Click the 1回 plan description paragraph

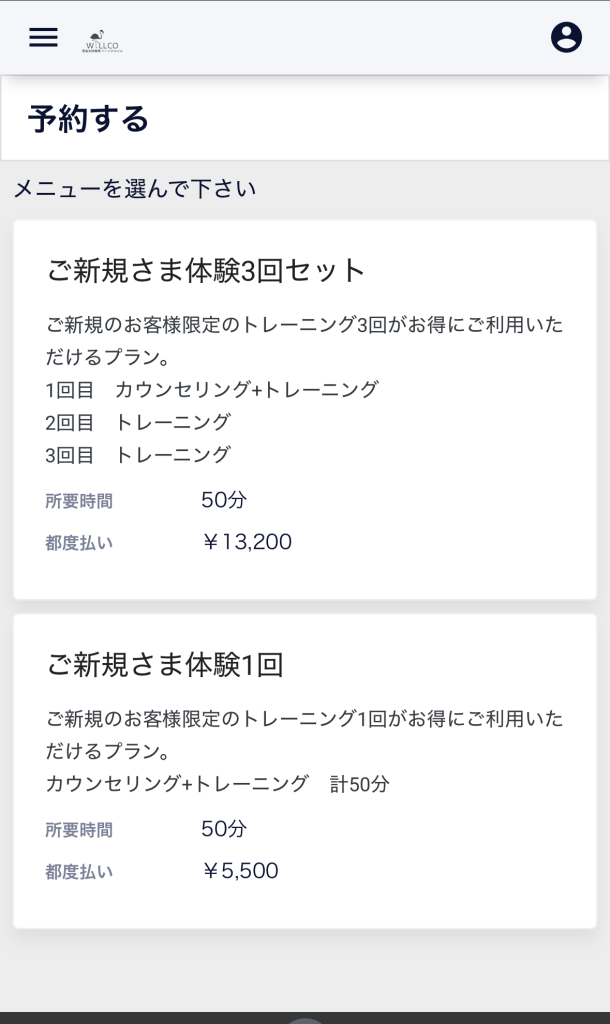tap(304, 734)
